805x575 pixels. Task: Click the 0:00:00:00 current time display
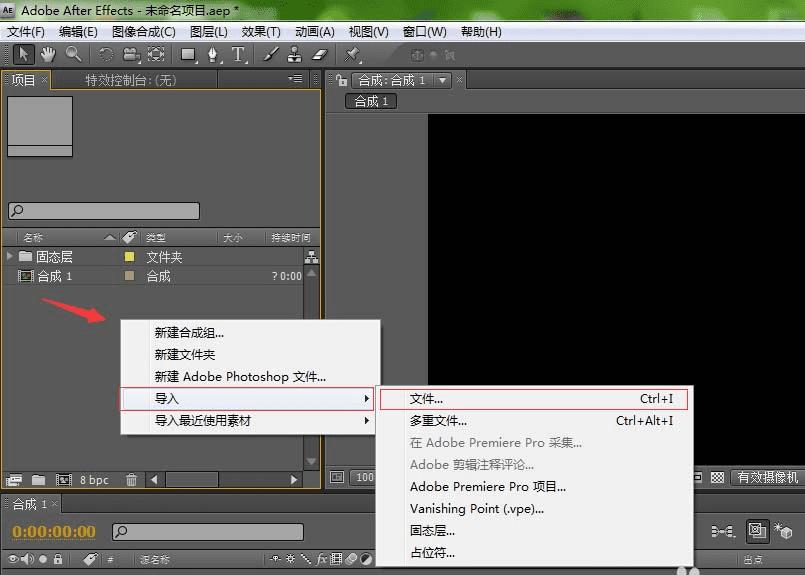pyautogui.click(x=54, y=531)
